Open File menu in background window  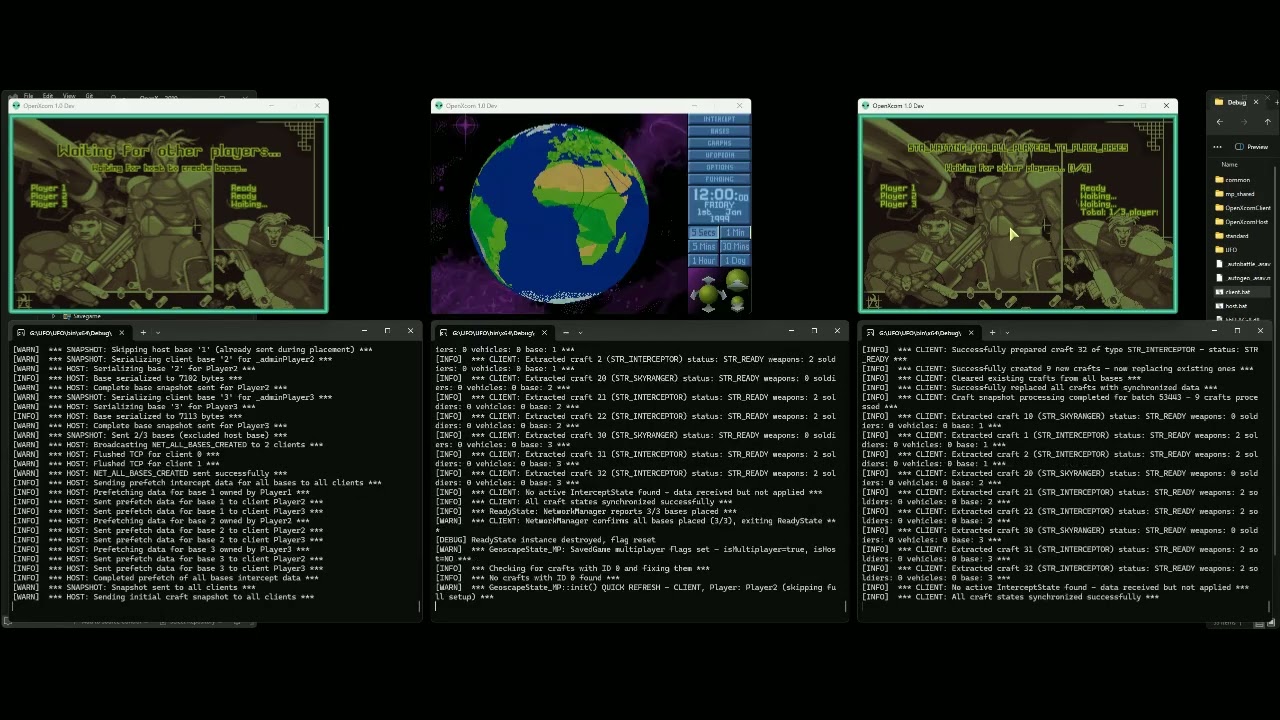coord(28,96)
